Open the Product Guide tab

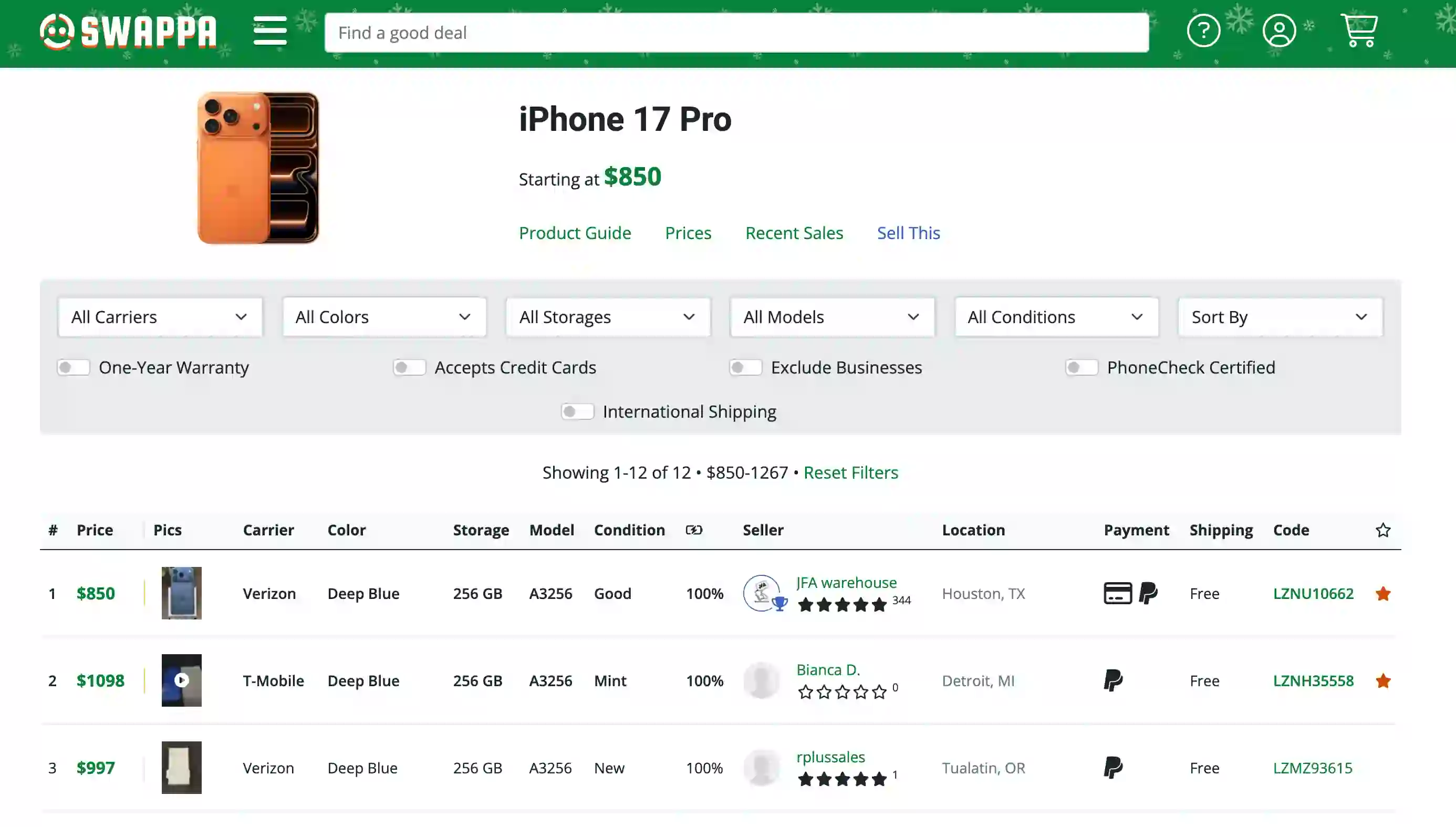[x=575, y=233]
